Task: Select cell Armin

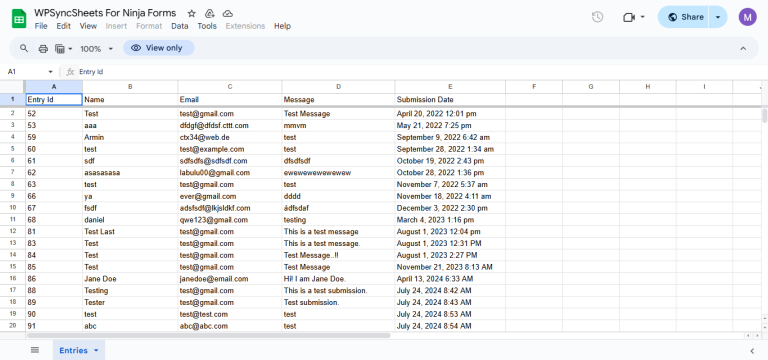Action: pos(130,137)
